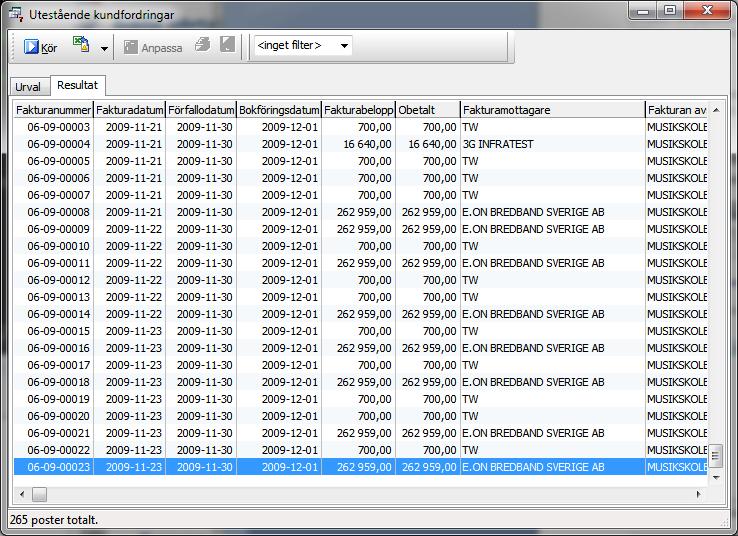738x536 pixels.
Task: Select invoice number 06-09-00014
Action: pos(58,314)
